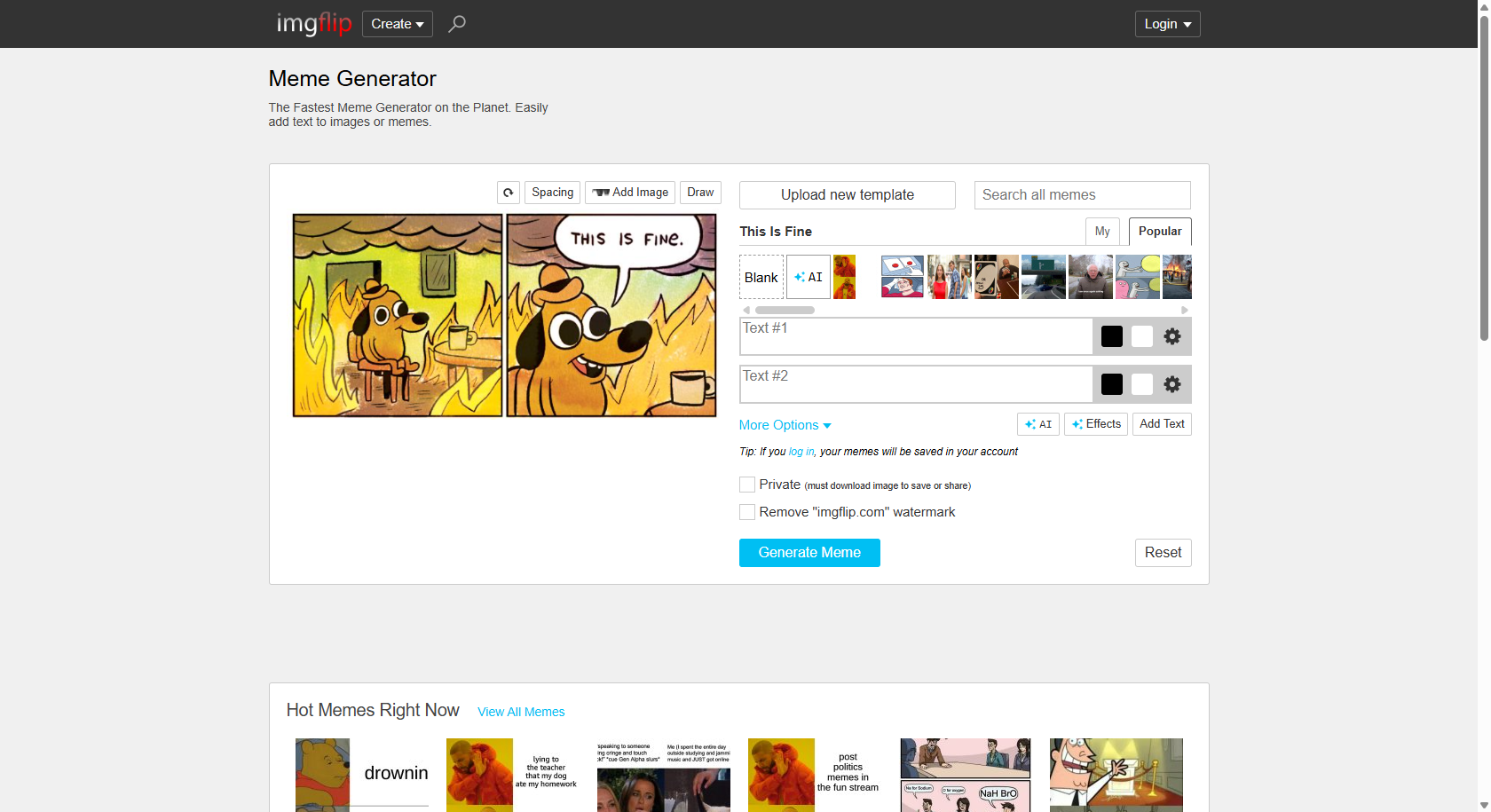This screenshot has height=812, width=1491.
Task: Switch to the Popular templates tab
Action: (1160, 232)
